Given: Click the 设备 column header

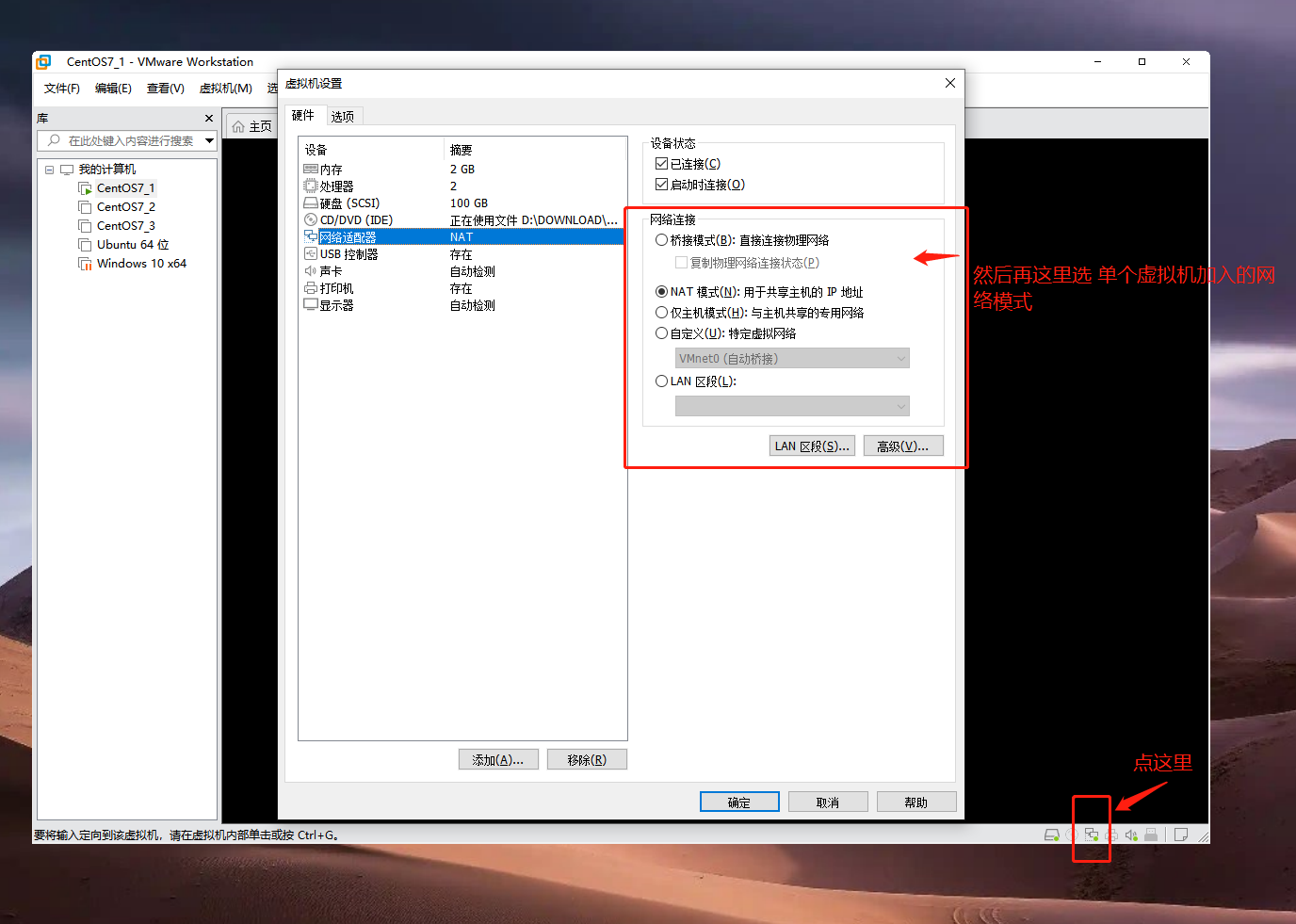Looking at the screenshot, I should point(372,150).
